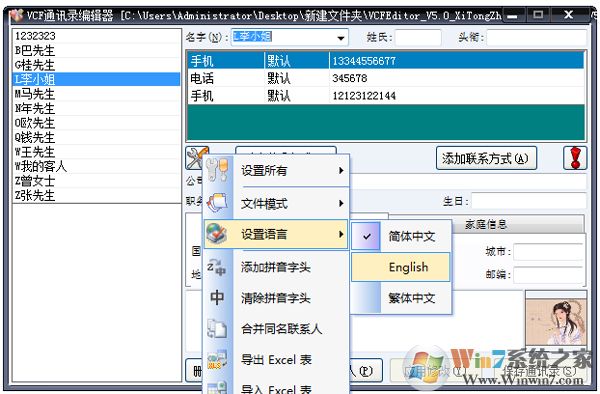Select phone row 12123122144
600x394 pixels.
(x=386, y=96)
